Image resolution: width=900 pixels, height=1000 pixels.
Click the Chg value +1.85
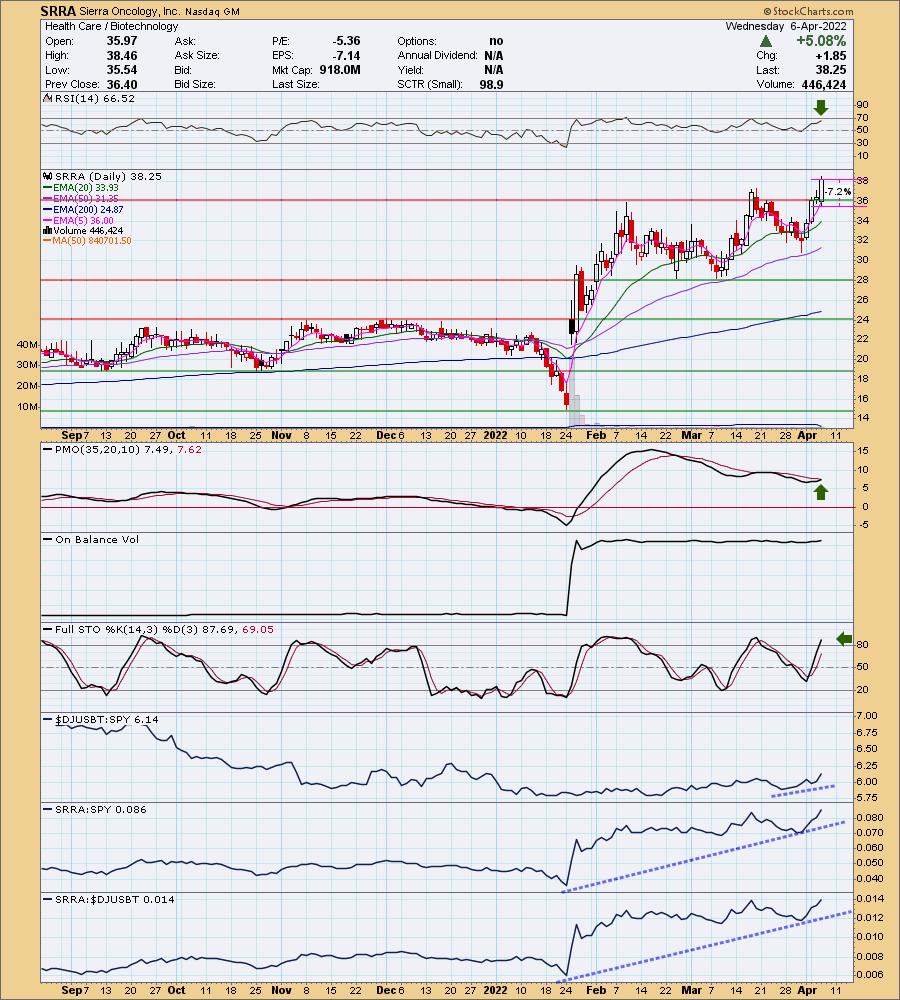point(831,55)
